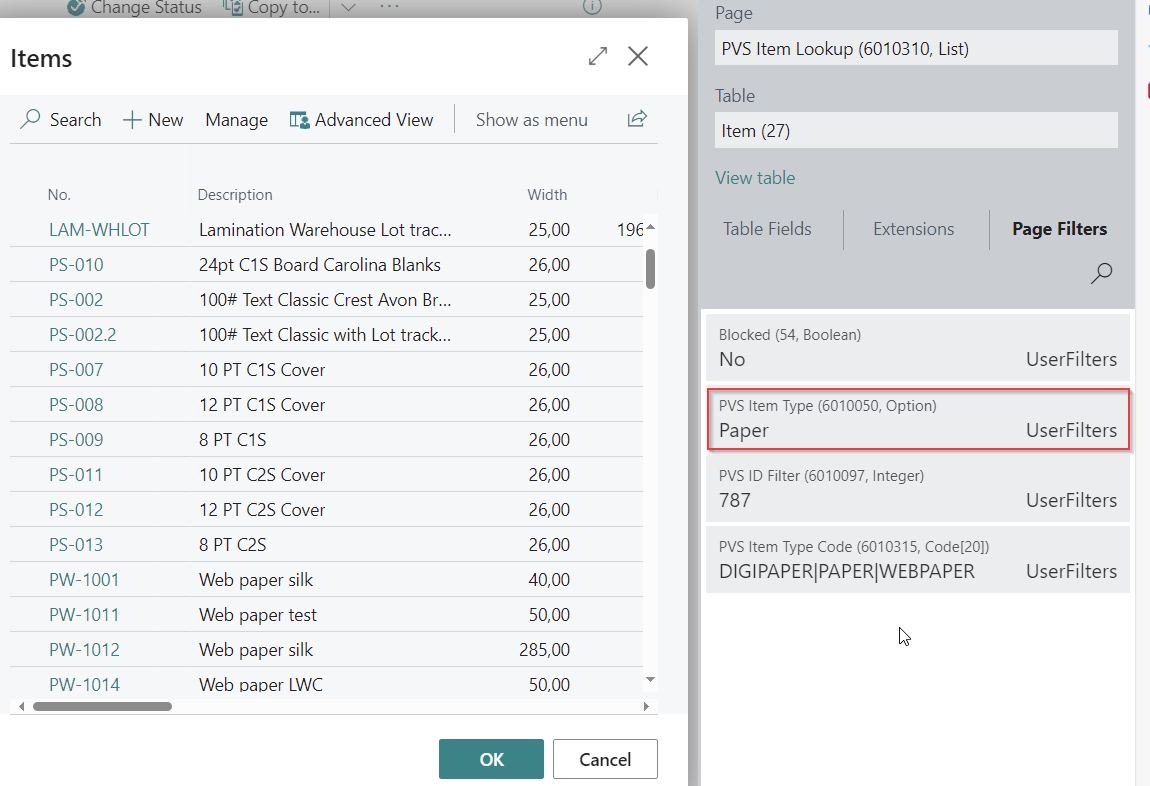This screenshot has width=1150, height=786.
Task: Click the ellipsis icon for more actions
Action: [x=388, y=8]
